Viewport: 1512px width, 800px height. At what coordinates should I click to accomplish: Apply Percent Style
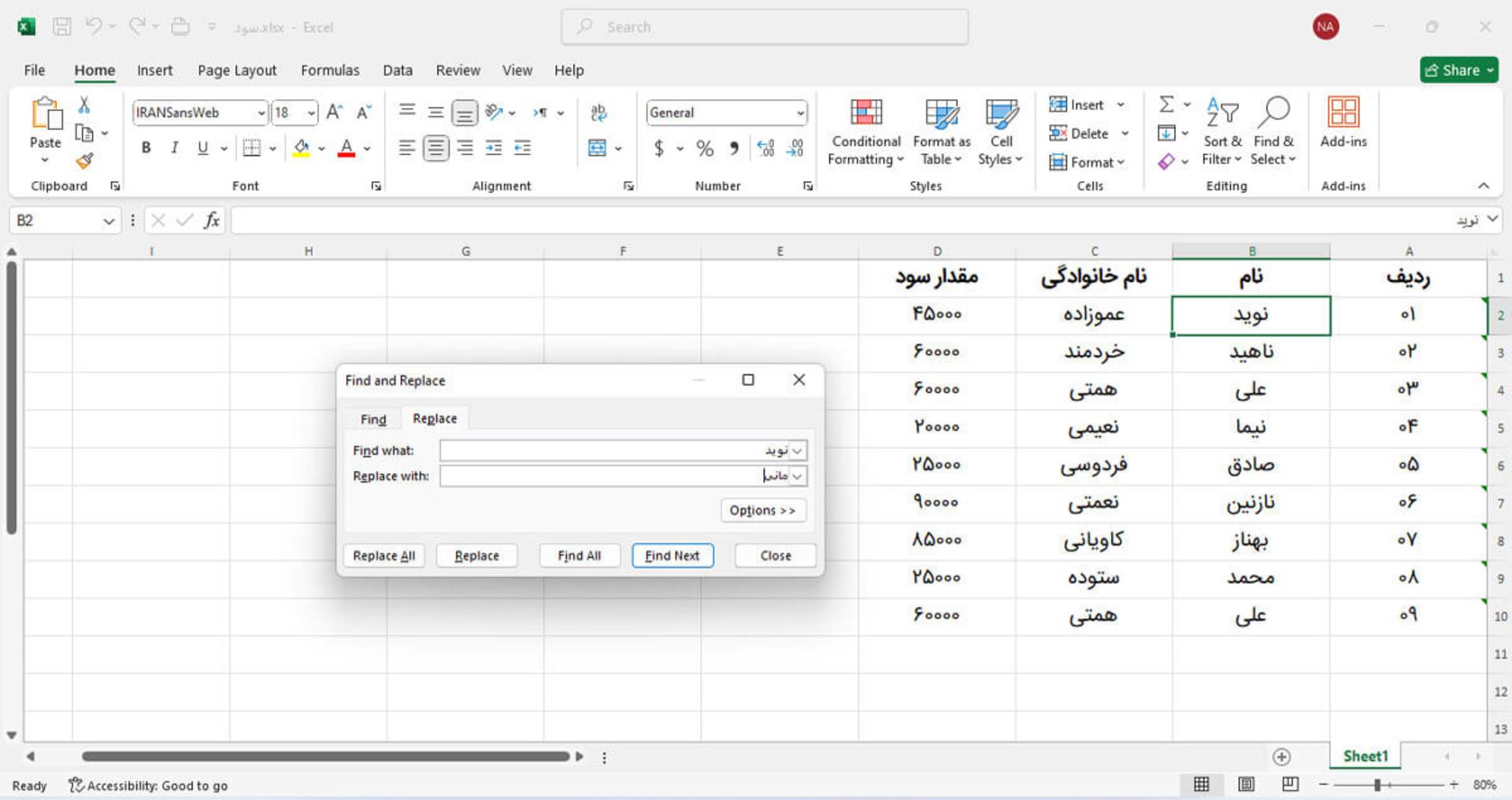click(705, 148)
